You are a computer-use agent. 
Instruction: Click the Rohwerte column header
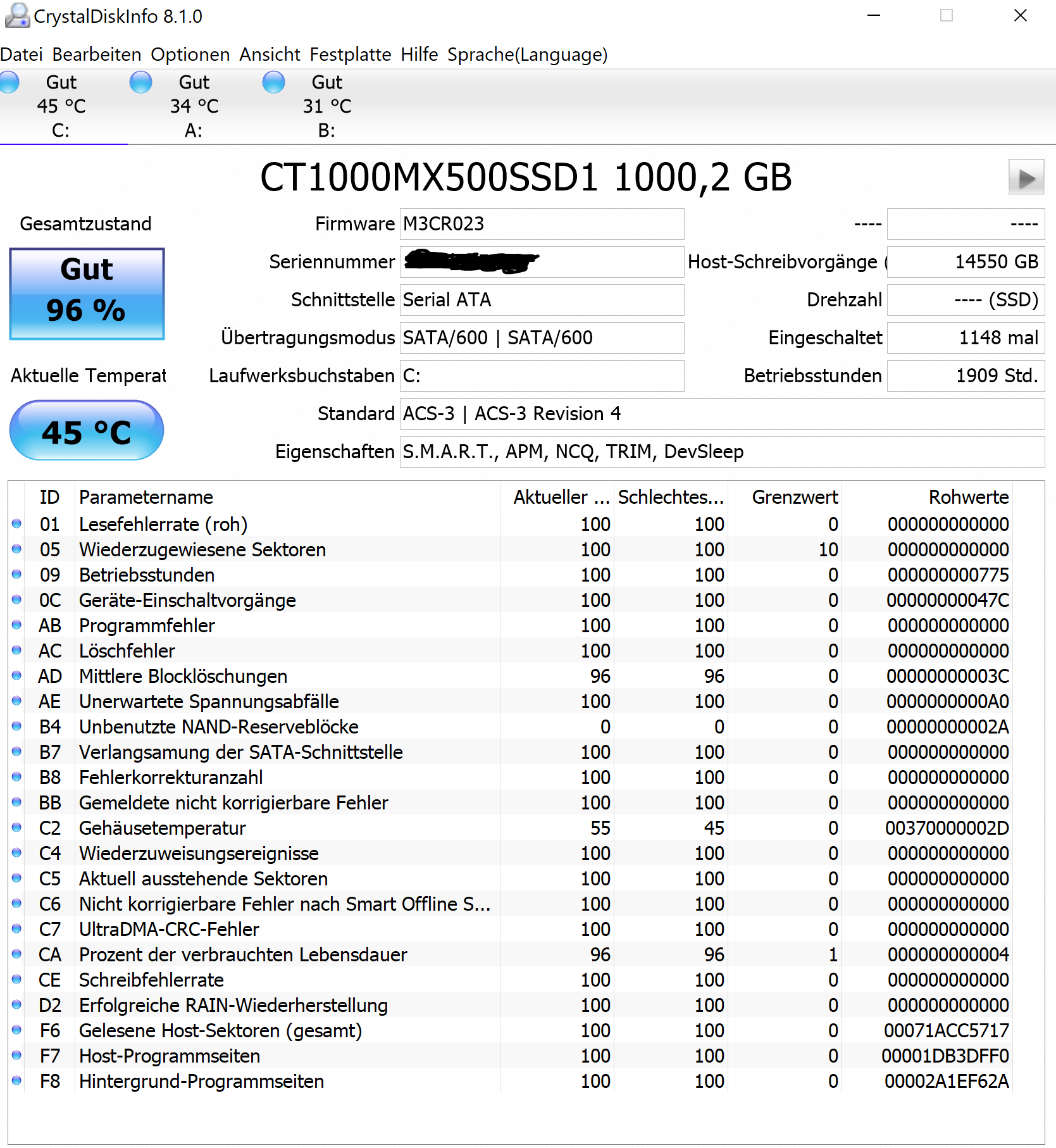tap(927, 497)
